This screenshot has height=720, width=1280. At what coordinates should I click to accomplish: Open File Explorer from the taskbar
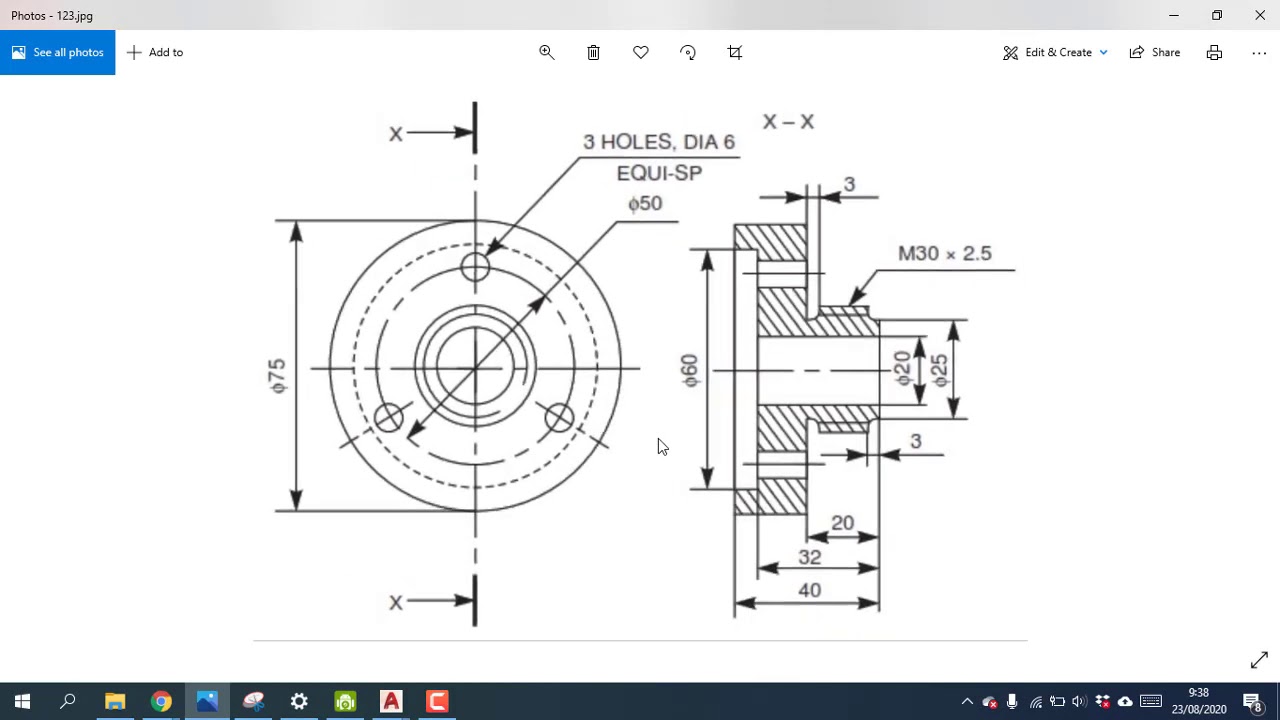115,701
